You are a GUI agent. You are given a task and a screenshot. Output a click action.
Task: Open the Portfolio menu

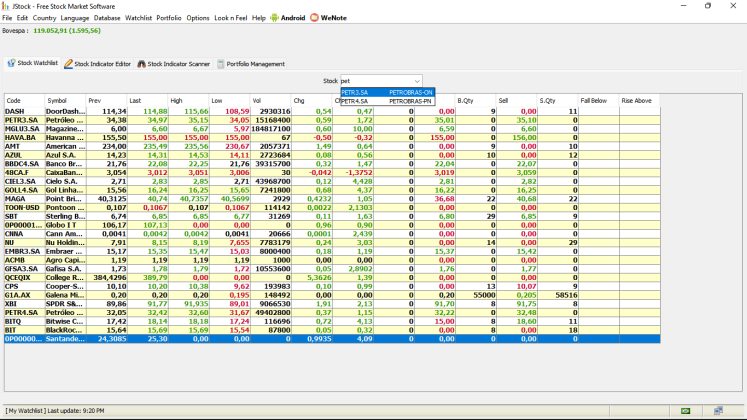pyautogui.click(x=169, y=18)
